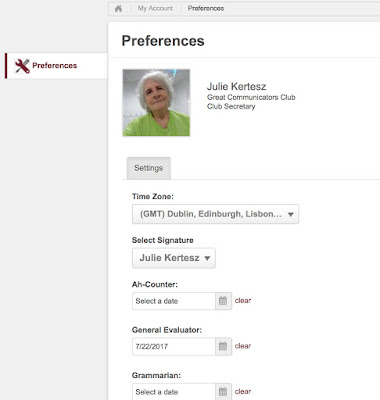Image resolution: width=380 pixels, height=400 pixels.
Task: Expand the Julie Kertesz signature combo box
Action: pyautogui.click(x=174, y=258)
